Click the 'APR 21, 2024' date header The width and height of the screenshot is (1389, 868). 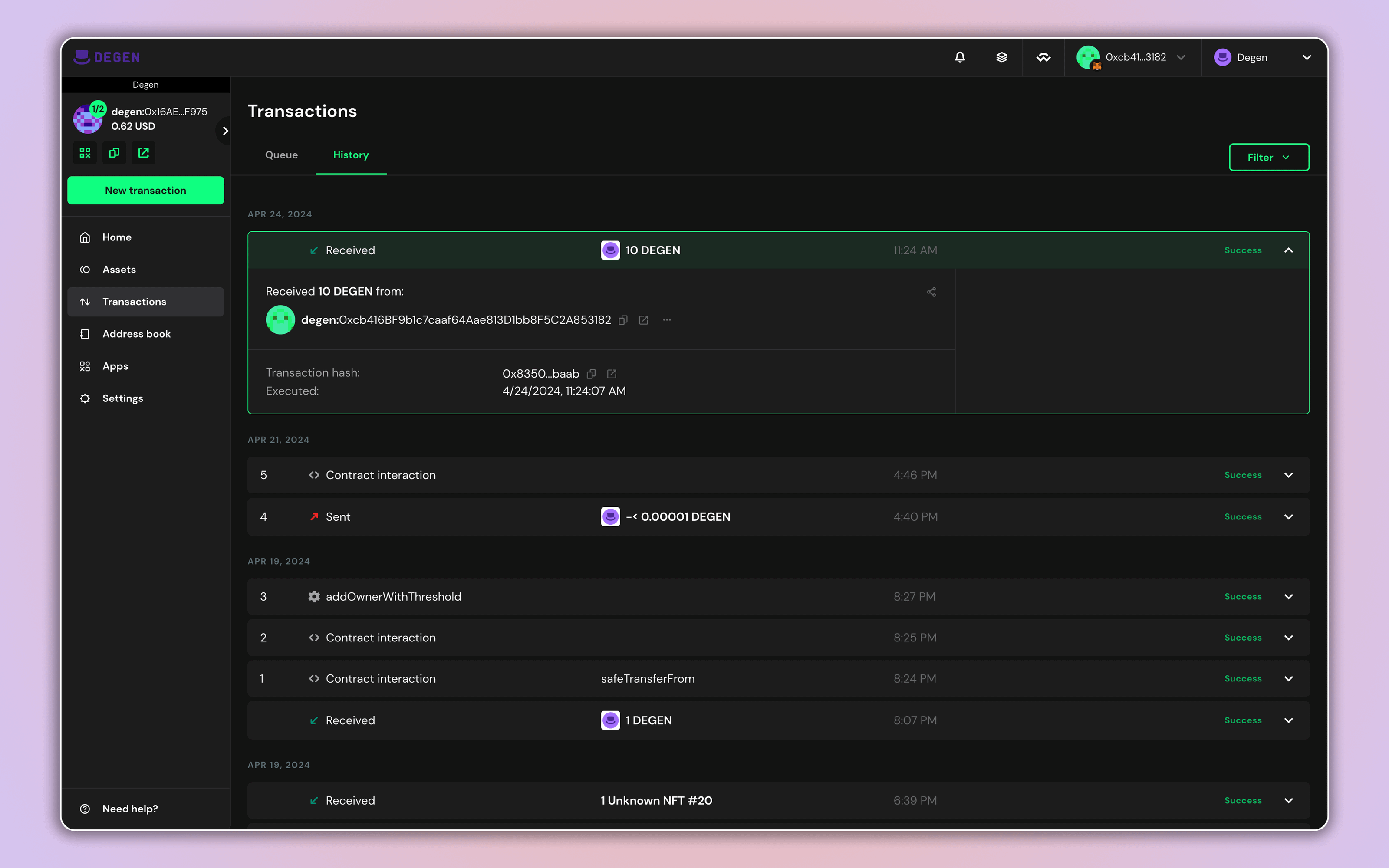(x=278, y=440)
